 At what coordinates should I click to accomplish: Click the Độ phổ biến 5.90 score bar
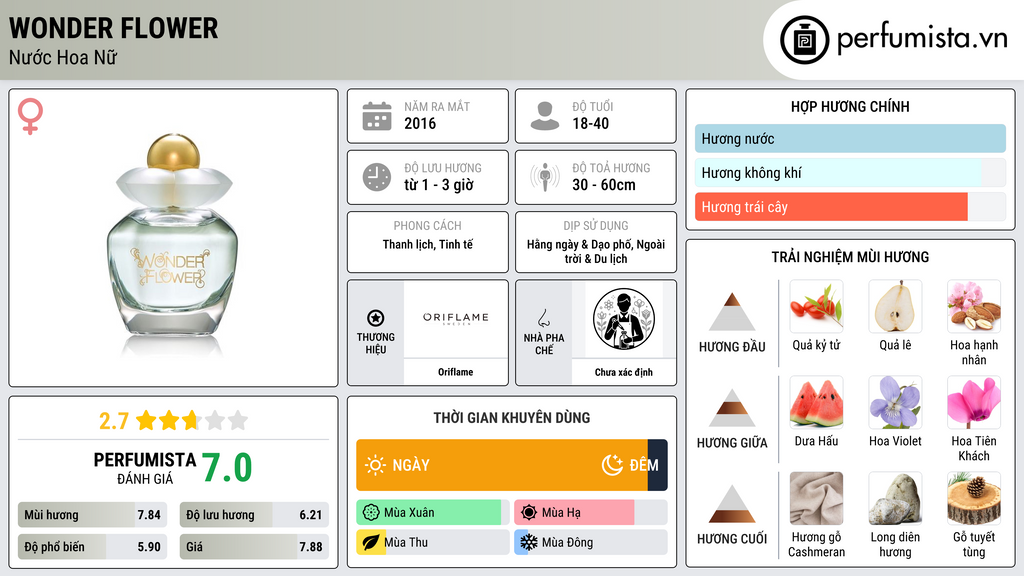click(92, 547)
